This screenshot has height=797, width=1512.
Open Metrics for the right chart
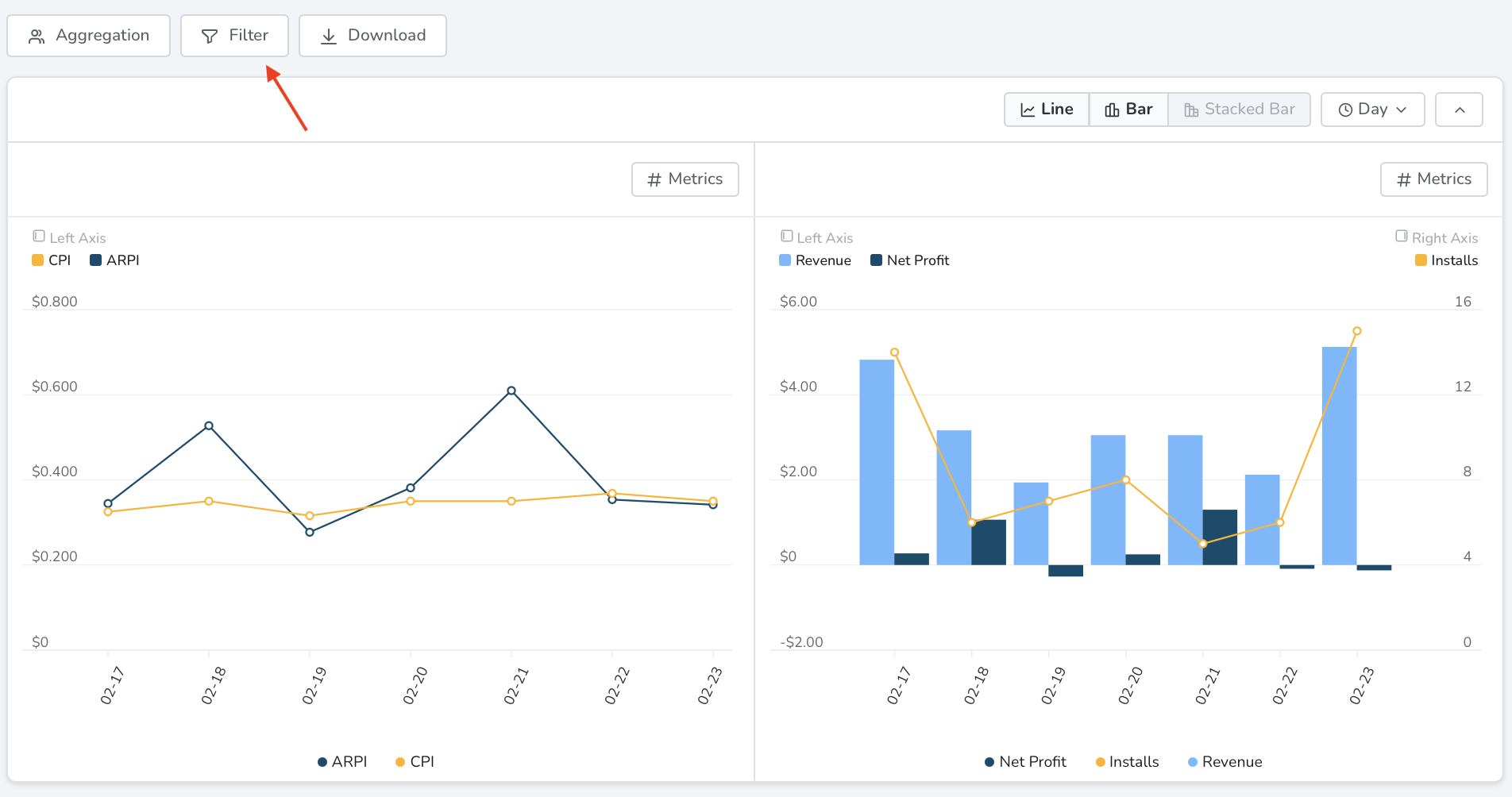pyautogui.click(x=1433, y=179)
